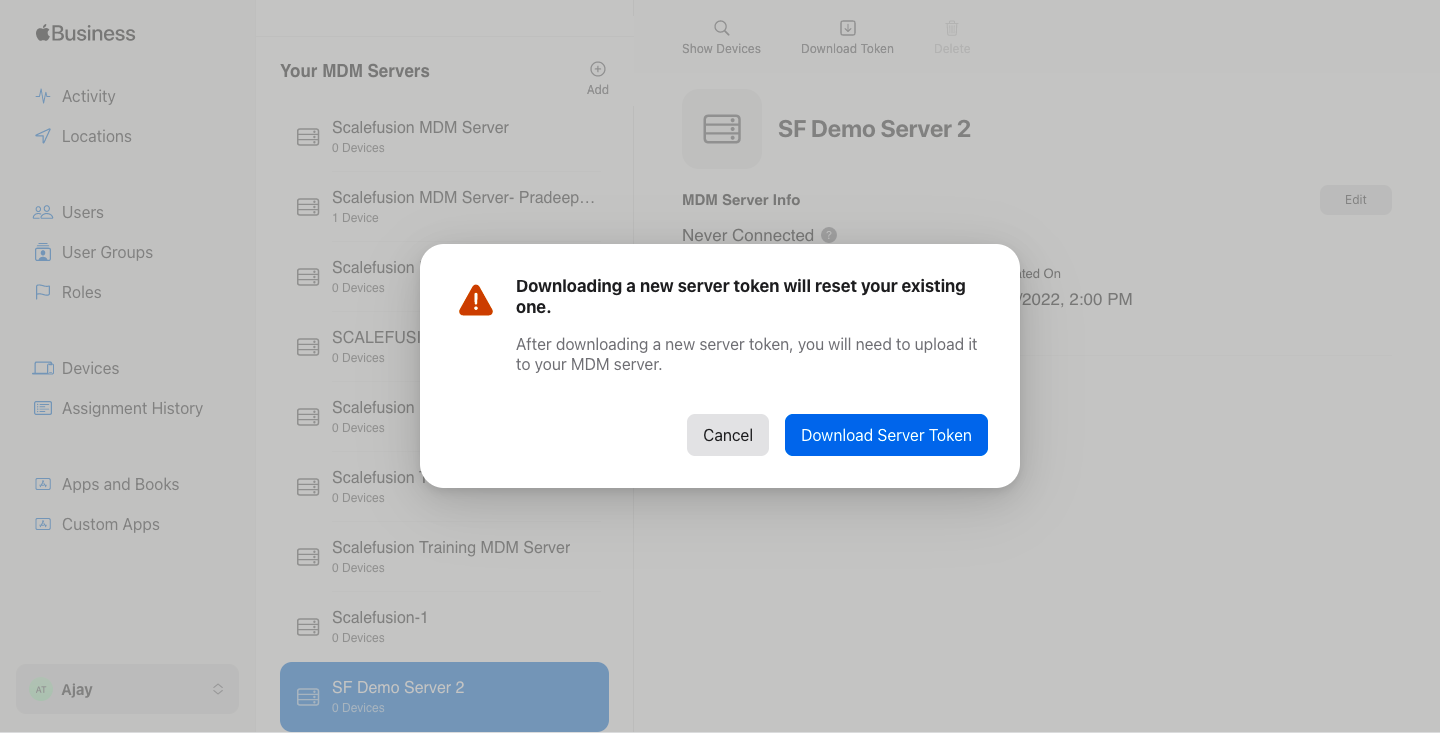Open Custom Apps section
This screenshot has width=1440, height=736.
(x=110, y=524)
